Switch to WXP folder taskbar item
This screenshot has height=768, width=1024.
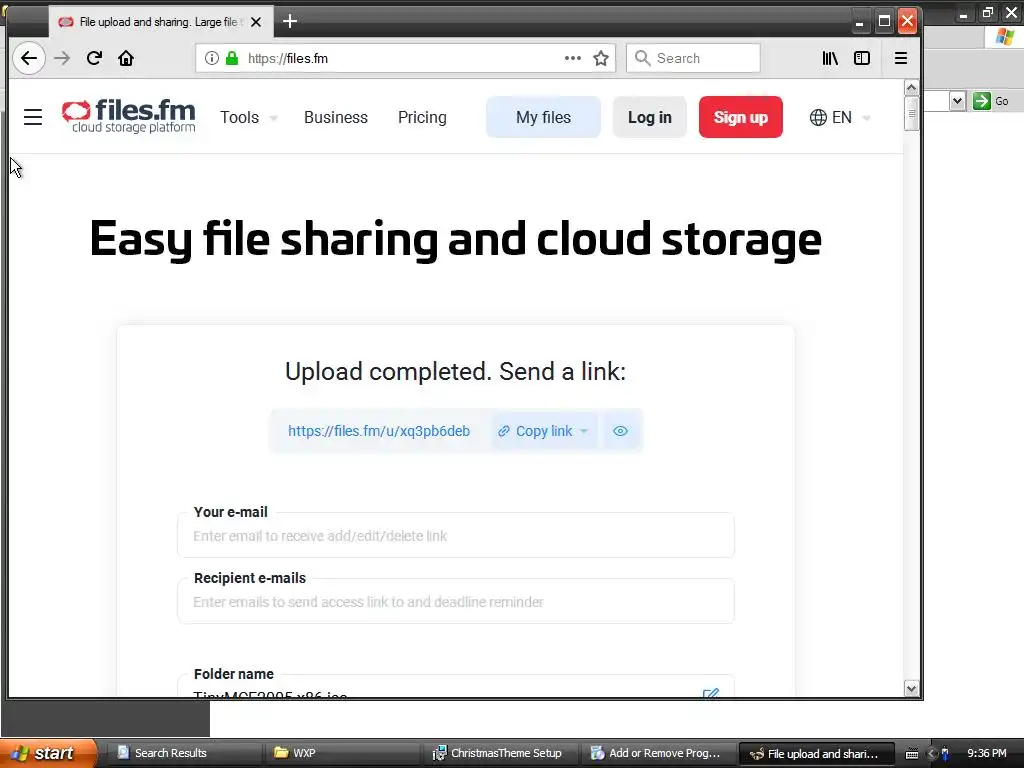342,753
